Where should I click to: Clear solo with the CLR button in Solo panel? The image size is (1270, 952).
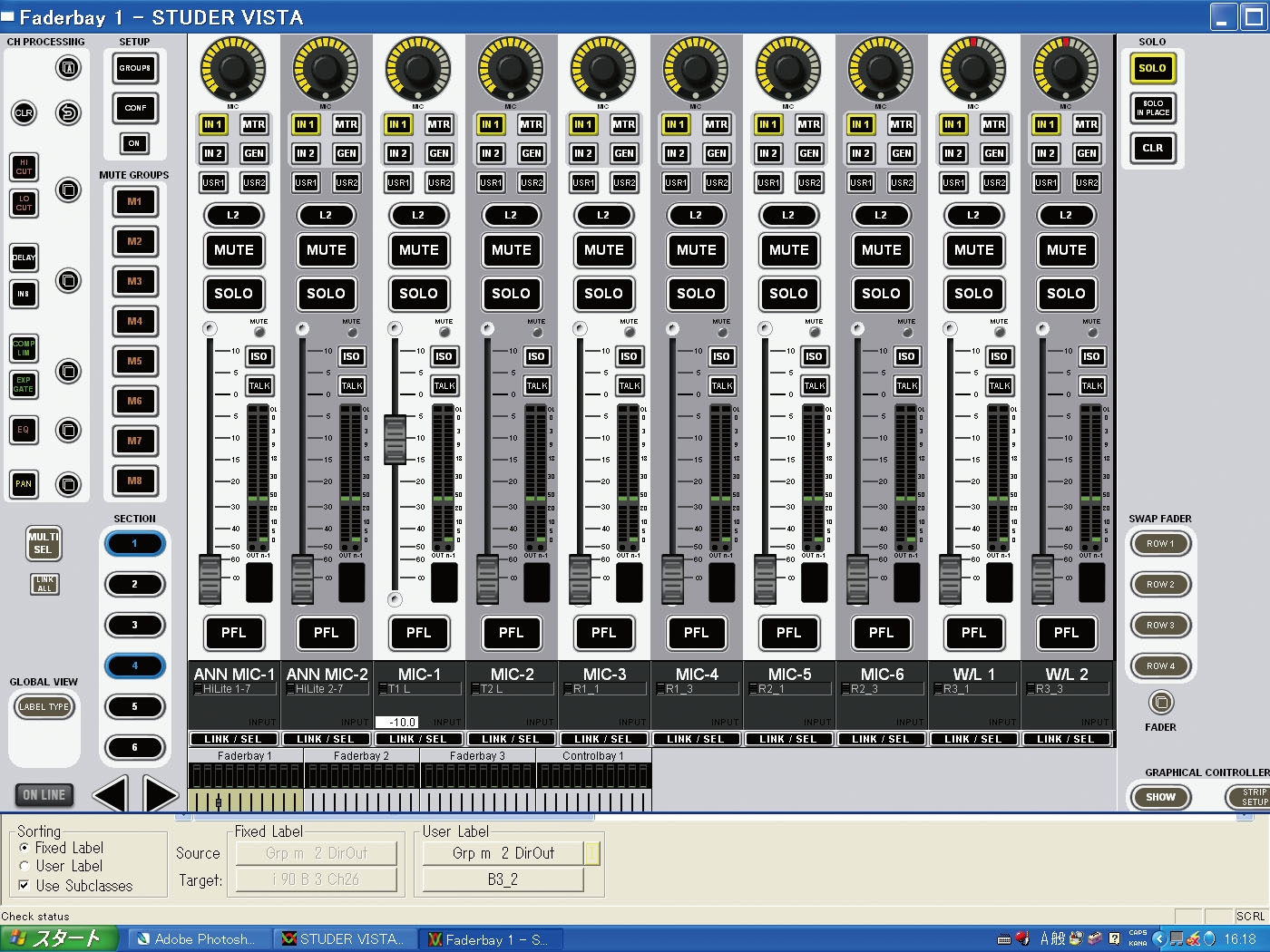1153,148
